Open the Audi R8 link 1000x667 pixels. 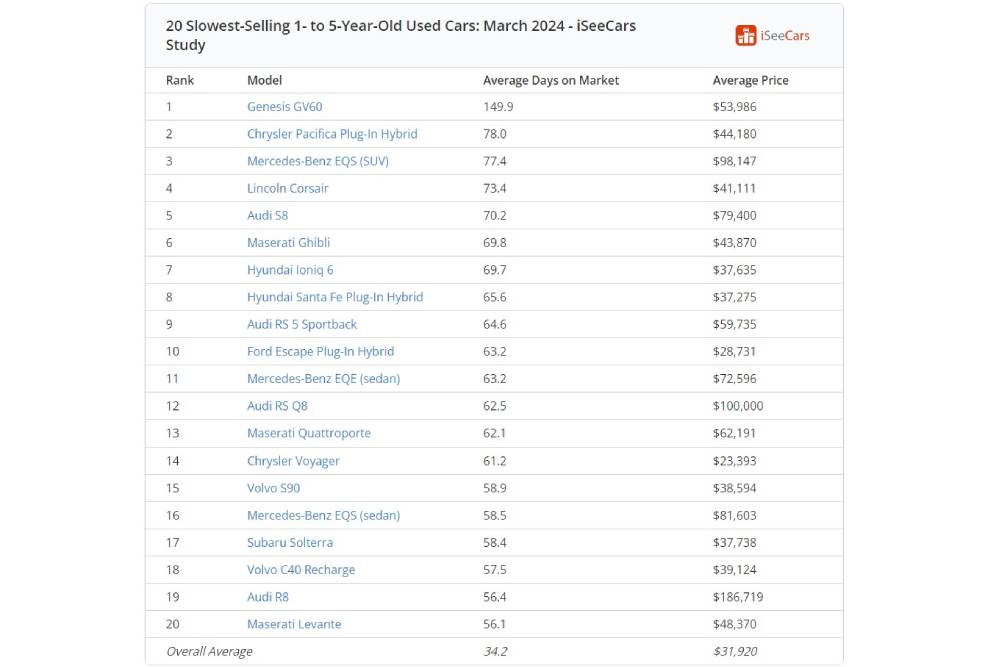[267, 597]
